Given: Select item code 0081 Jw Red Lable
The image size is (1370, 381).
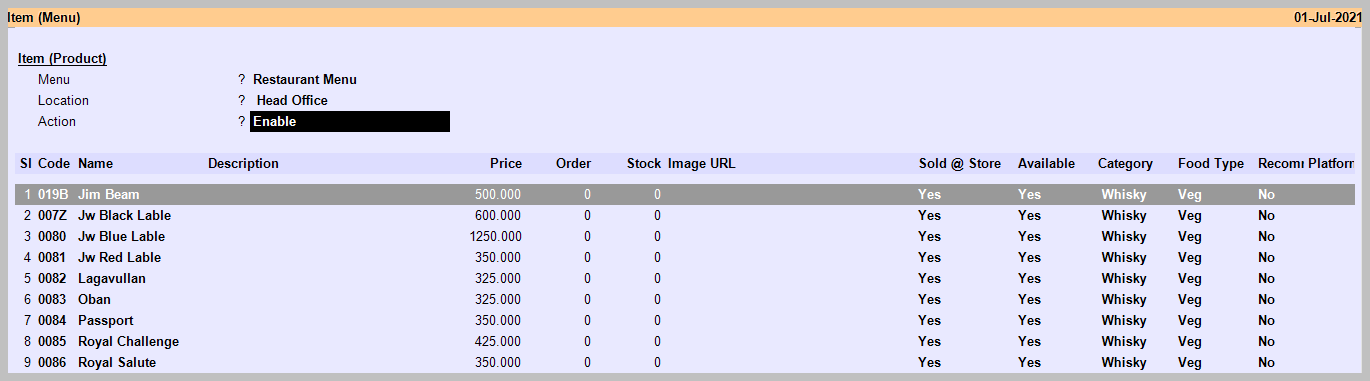Looking at the screenshot, I should pos(53,258).
